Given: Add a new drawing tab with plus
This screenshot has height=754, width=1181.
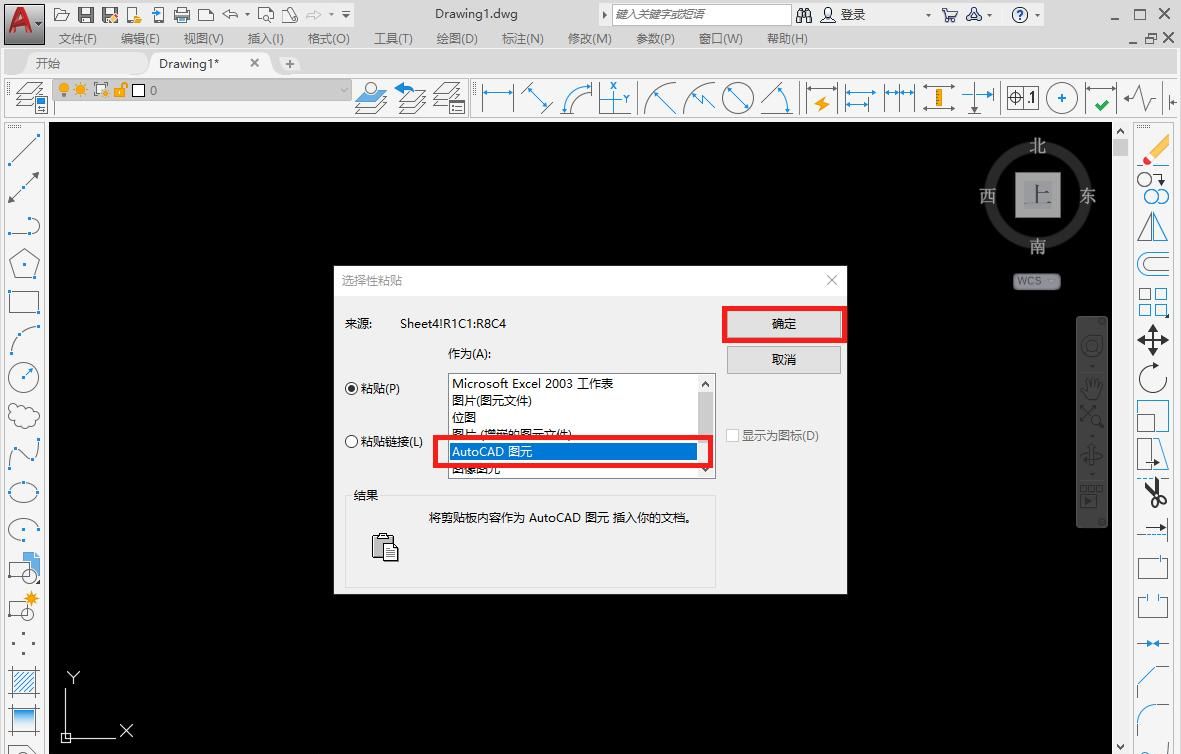Looking at the screenshot, I should tap(289, 64).
